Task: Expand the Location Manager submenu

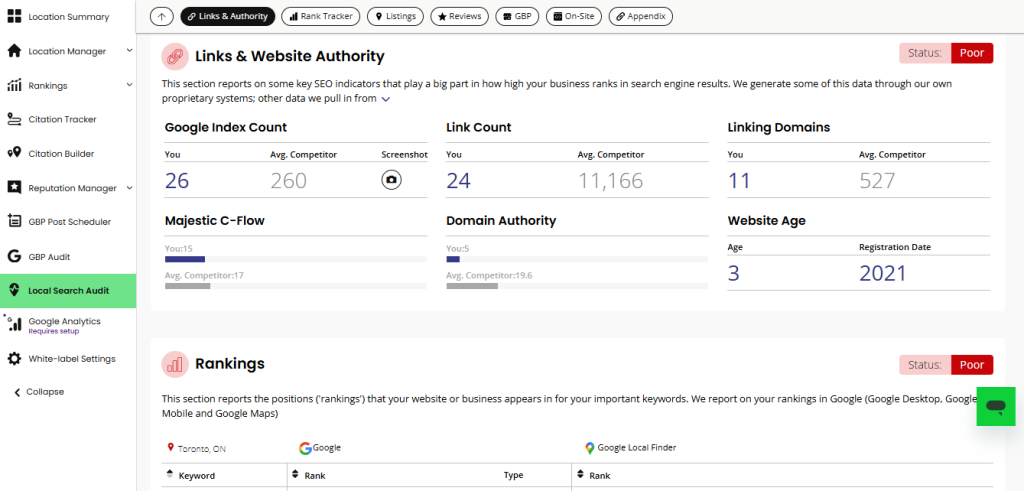Action: tap(129, 51)
